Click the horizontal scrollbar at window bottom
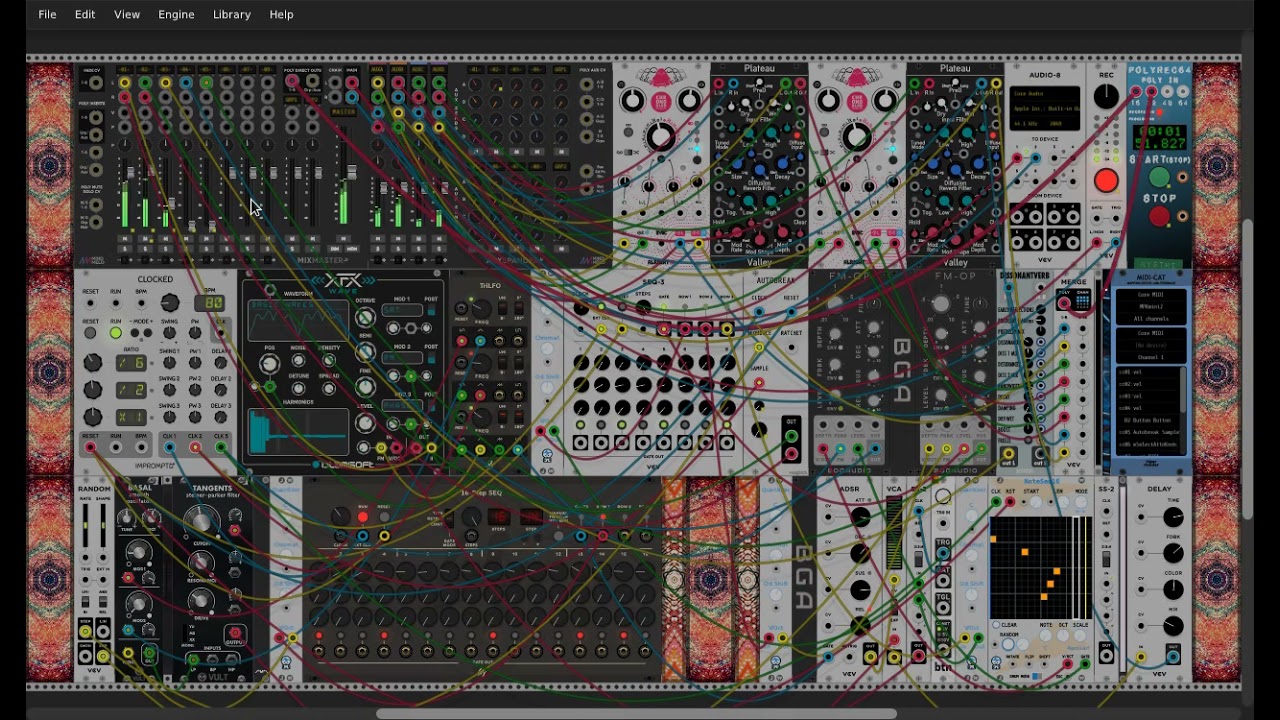This screenshot has height=720, width=1280. tap(636, 713)
